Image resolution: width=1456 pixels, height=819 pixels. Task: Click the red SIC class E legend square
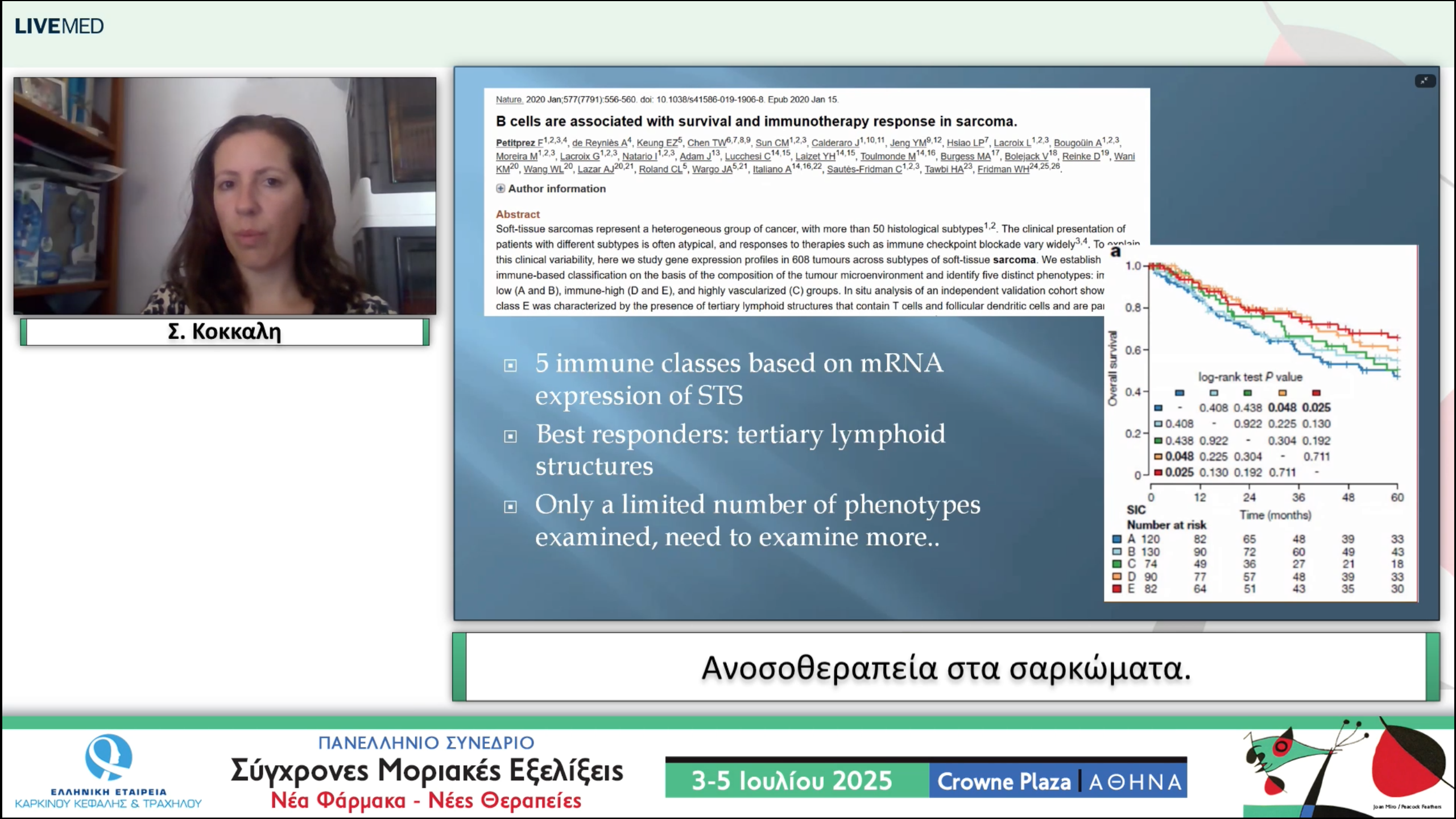click(x=1116, y=589)
